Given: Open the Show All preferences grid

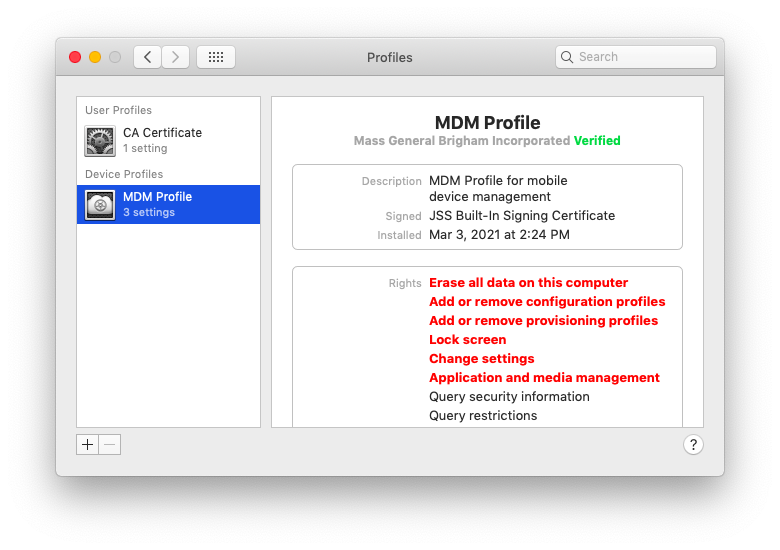Looking at the screenshot, I should pyautogui.click(x=216, y=57).
